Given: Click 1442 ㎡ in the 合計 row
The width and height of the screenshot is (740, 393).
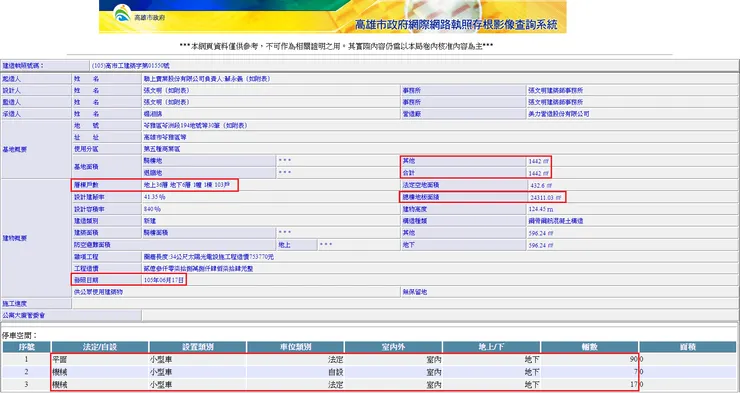Looking at the screenshot, I should (x=538, y=173).
